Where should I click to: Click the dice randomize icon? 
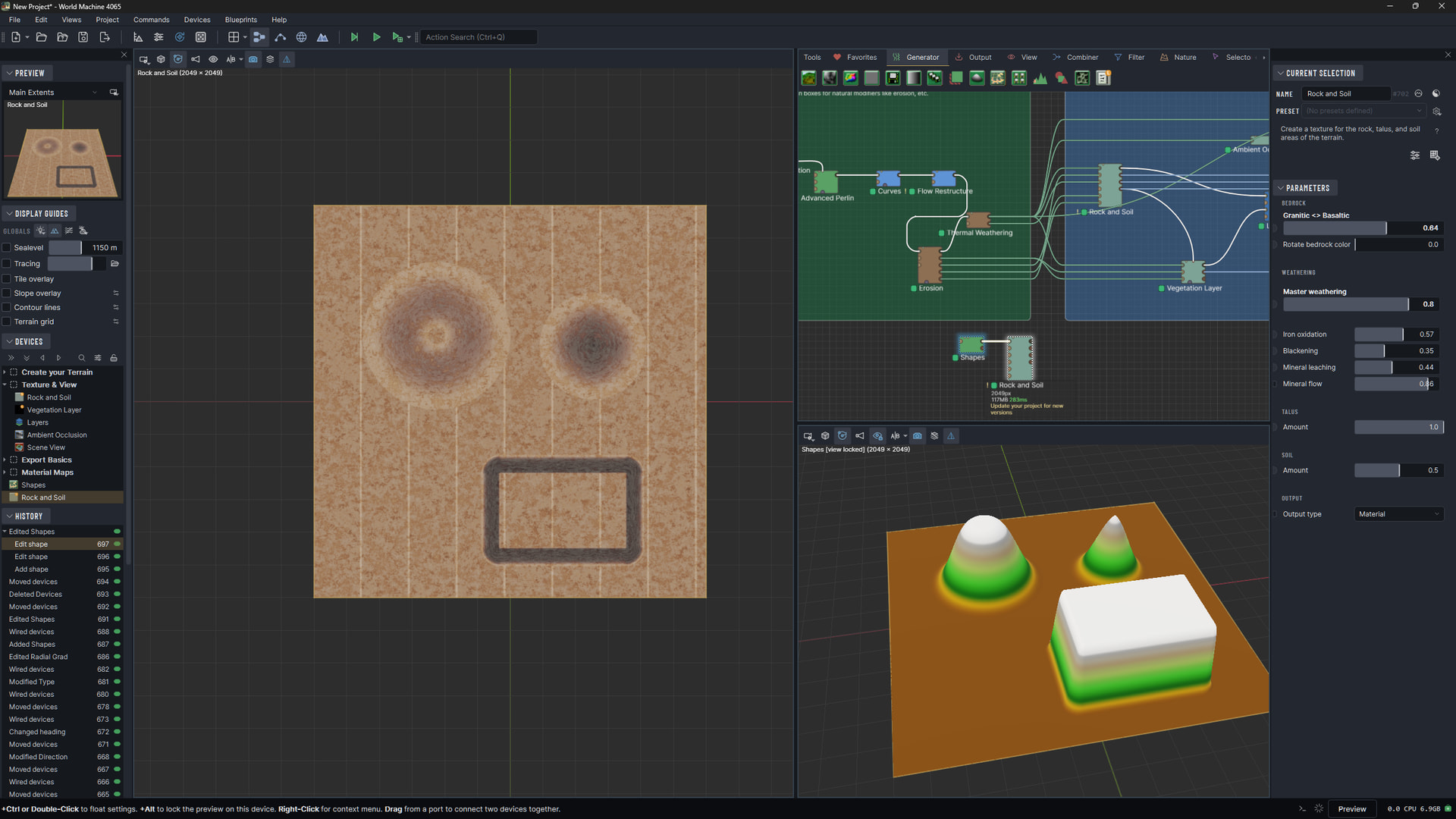[x=201, y=37]
